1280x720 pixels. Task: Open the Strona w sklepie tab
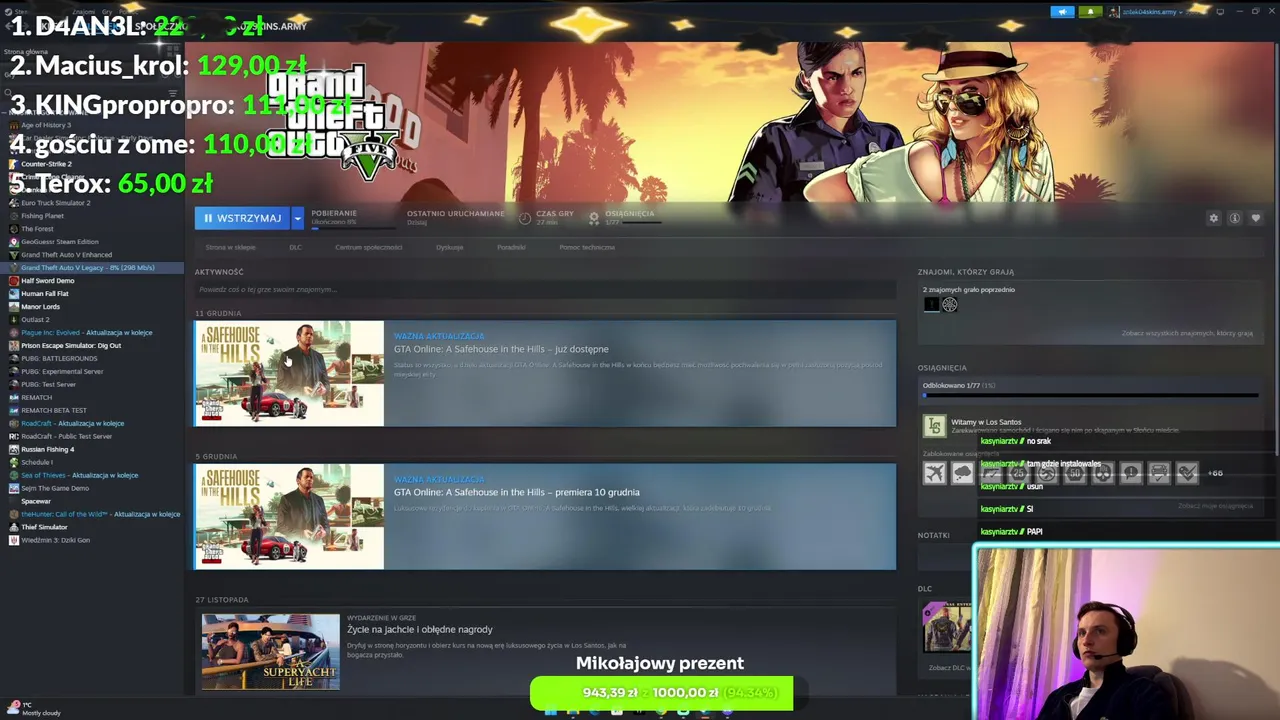click(x=231, y=247)
